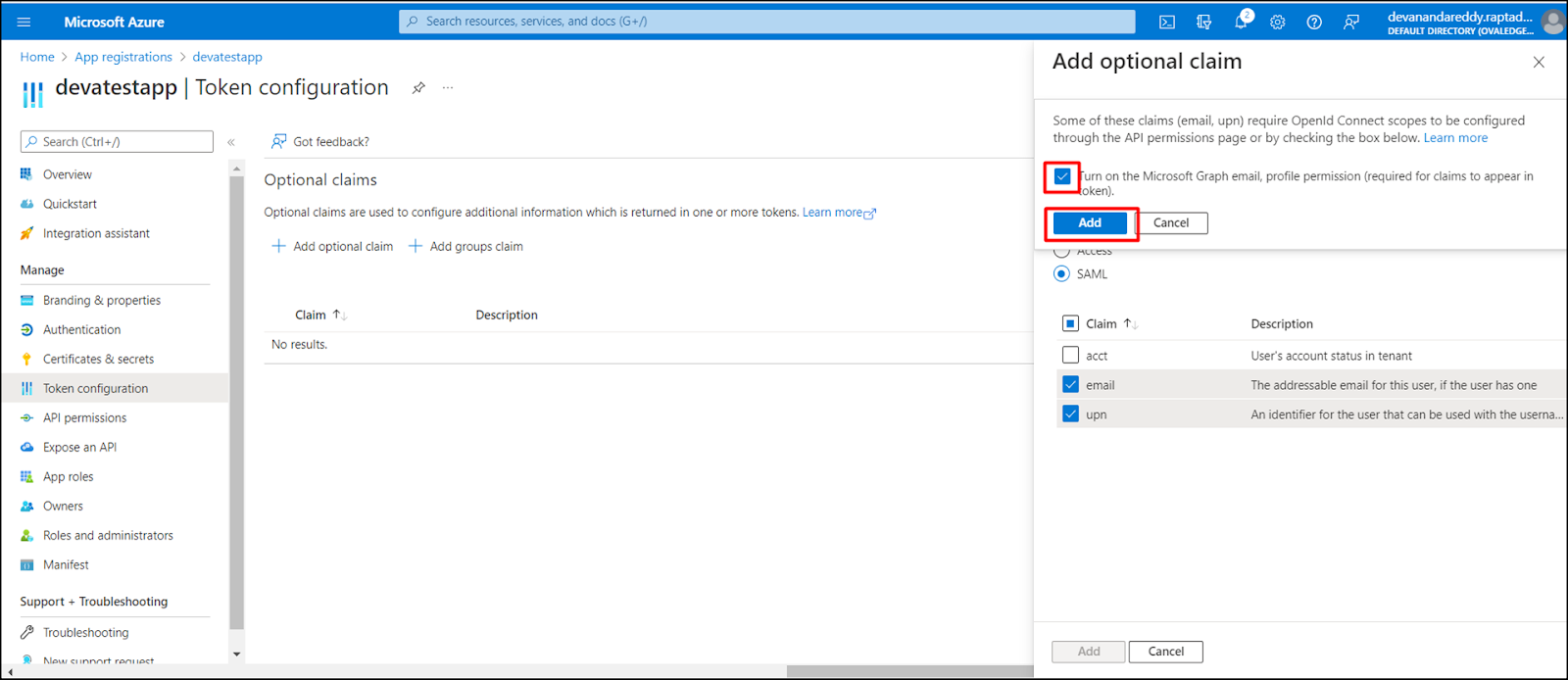Click the Authentication icon in sidebar

[x=26, y=329]
